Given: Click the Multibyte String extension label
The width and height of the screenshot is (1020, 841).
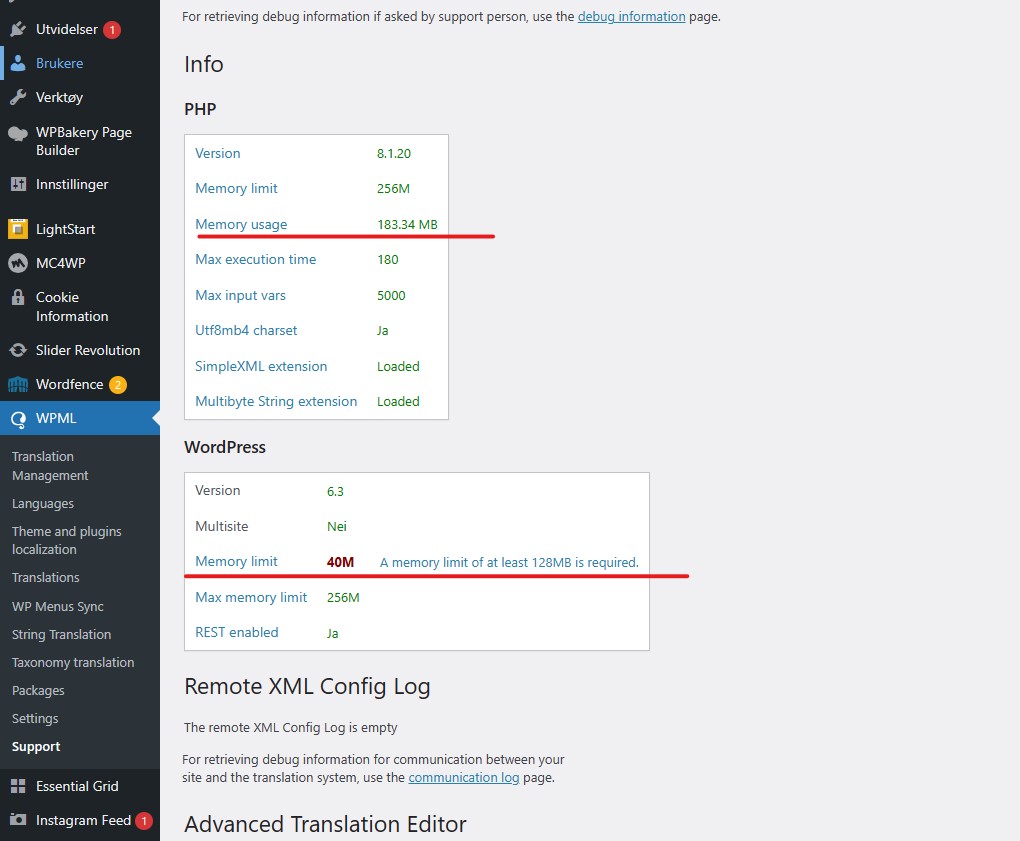Looking at the screenshot, I should click(x=276, y=401).
